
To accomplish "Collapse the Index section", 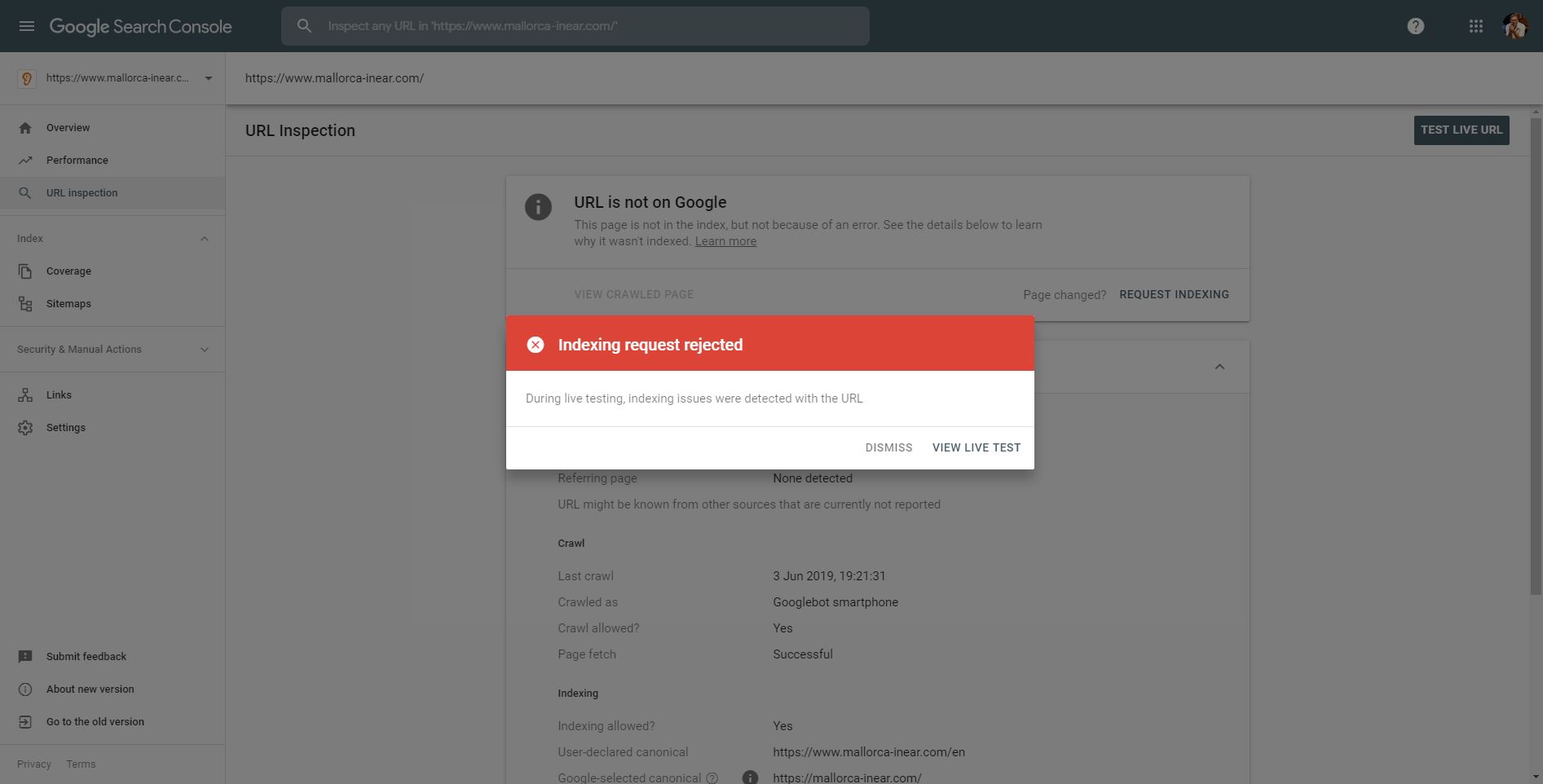I will pos(205,239).
